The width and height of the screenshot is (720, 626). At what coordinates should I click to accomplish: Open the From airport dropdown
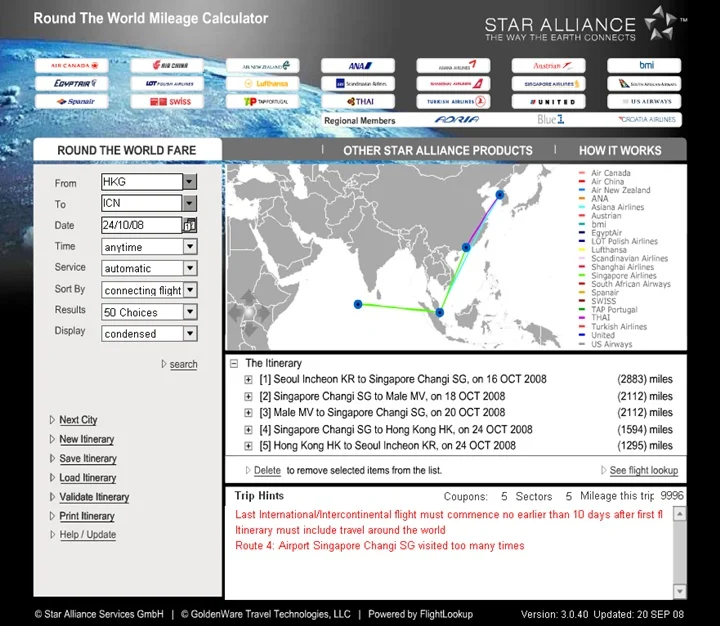click(x=189, y=182)
